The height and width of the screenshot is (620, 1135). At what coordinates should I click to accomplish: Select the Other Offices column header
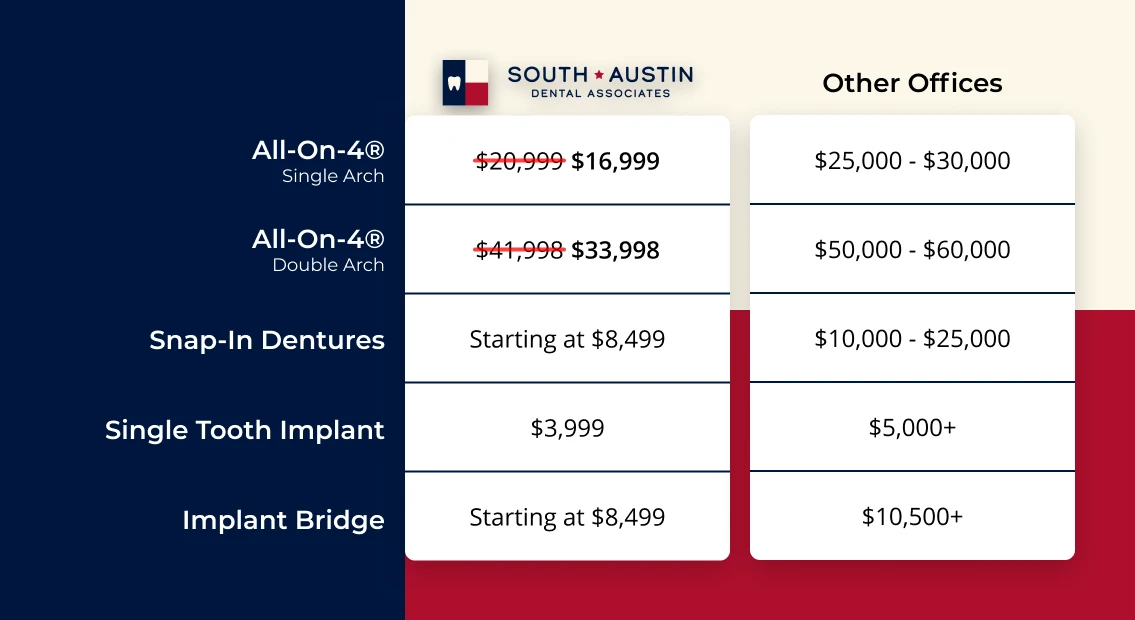click(x=912, y=83)
